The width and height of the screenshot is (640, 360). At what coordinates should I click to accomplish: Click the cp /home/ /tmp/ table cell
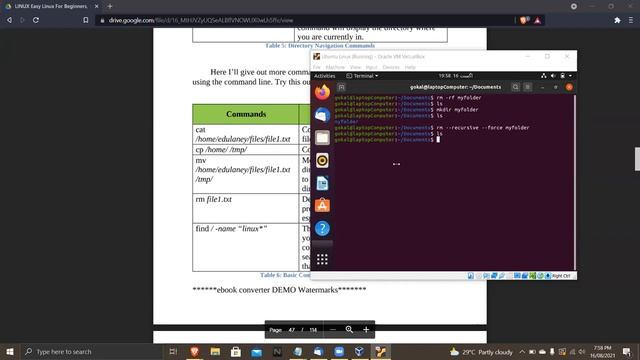coord(246,149)
